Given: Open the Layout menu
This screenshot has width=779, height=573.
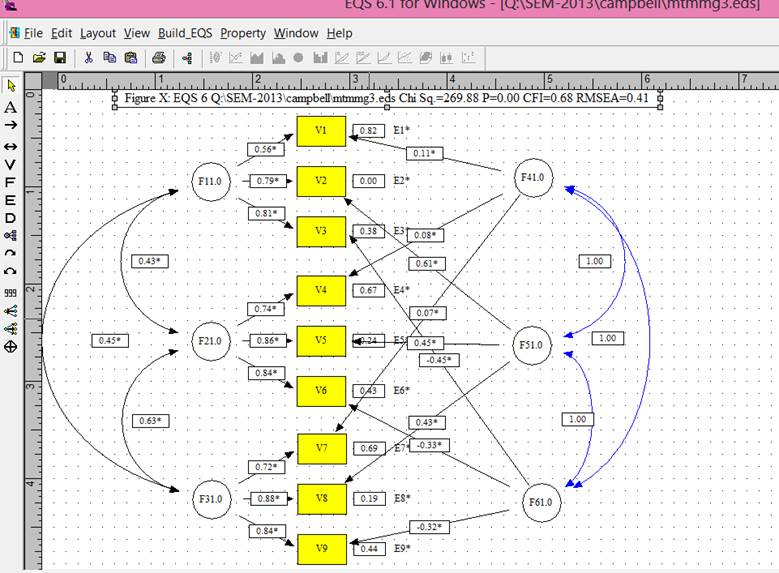Looking at the screenshot, I should 98,33.
